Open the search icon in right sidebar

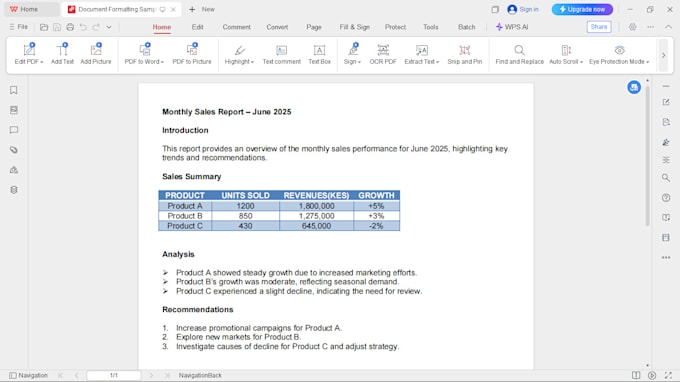(x=666, y=178)
